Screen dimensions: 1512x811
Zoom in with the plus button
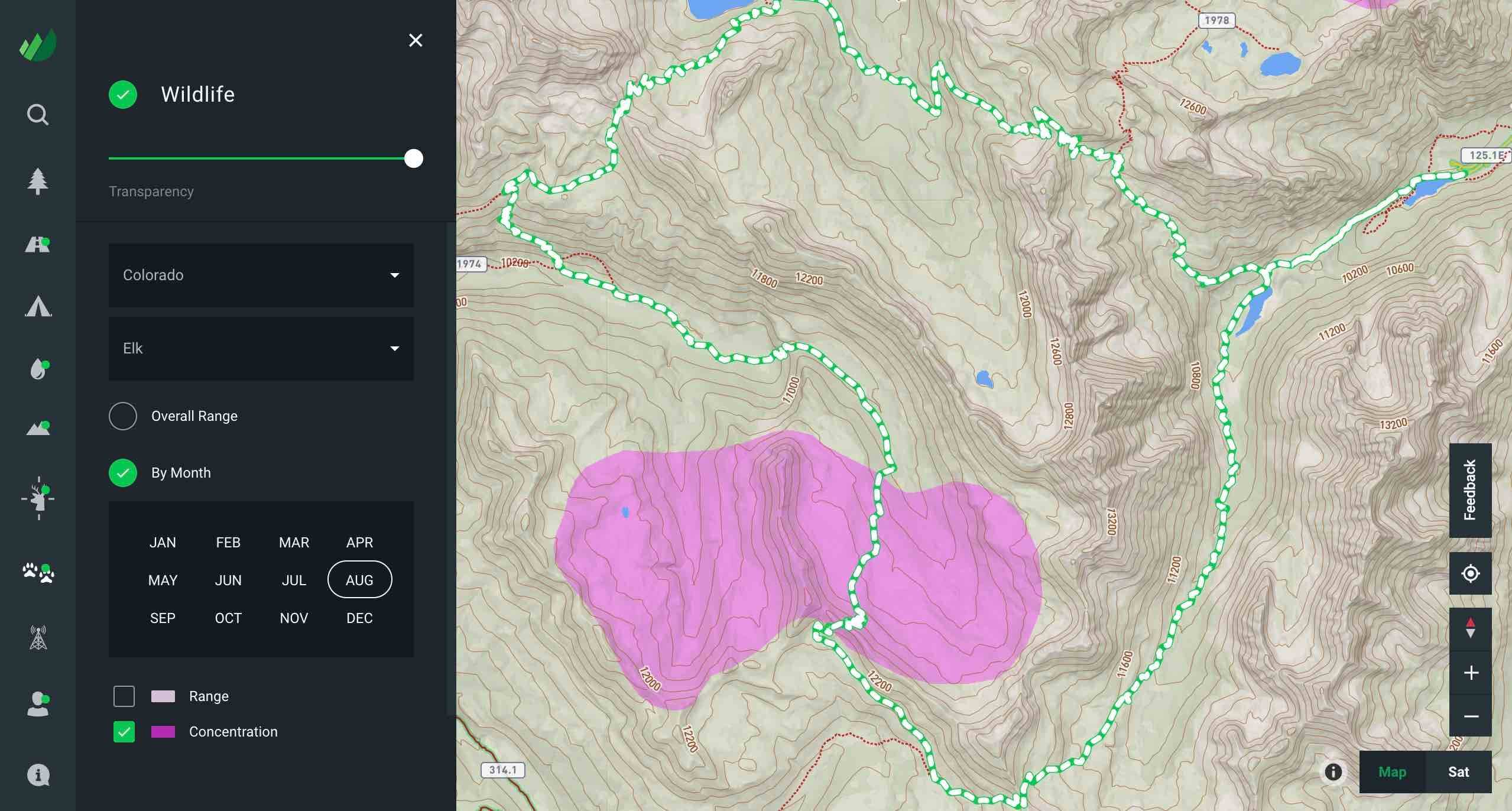click(1470, 673)
